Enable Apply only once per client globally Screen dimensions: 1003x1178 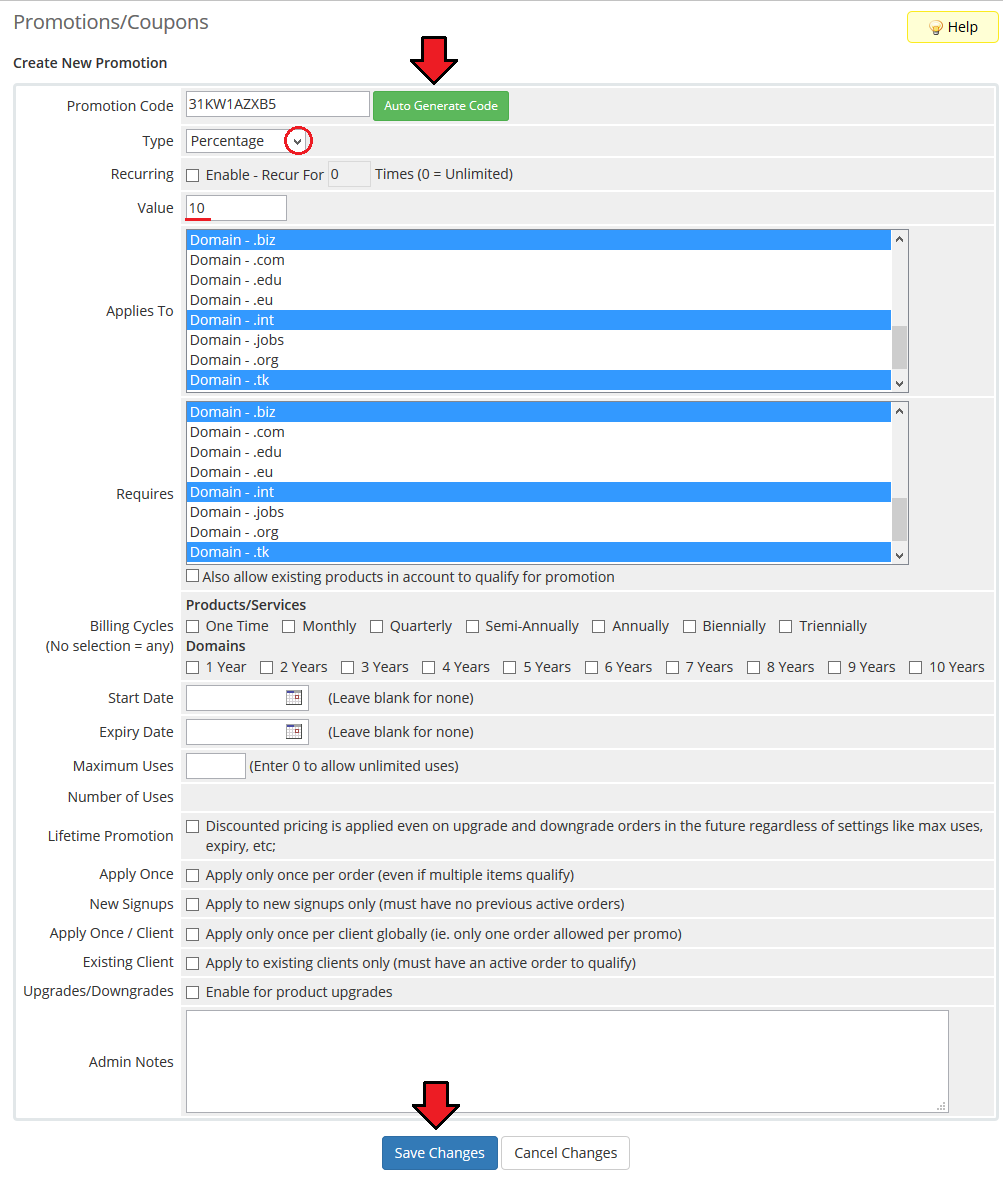click(193, 935)
